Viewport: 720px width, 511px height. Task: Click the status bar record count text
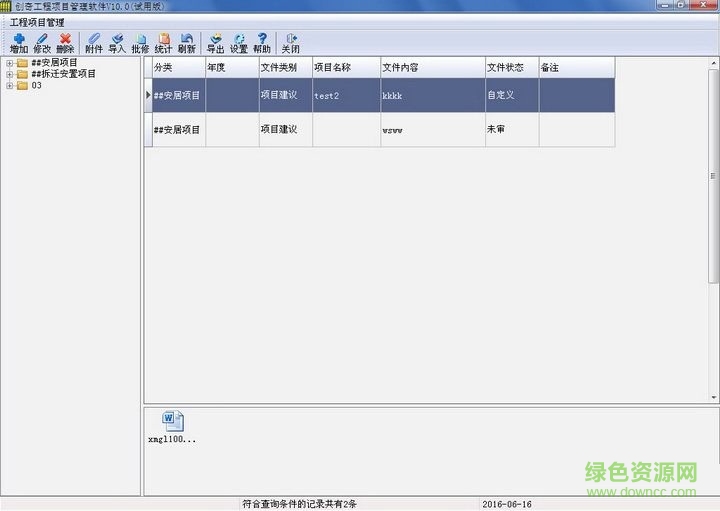pos(299,504)
